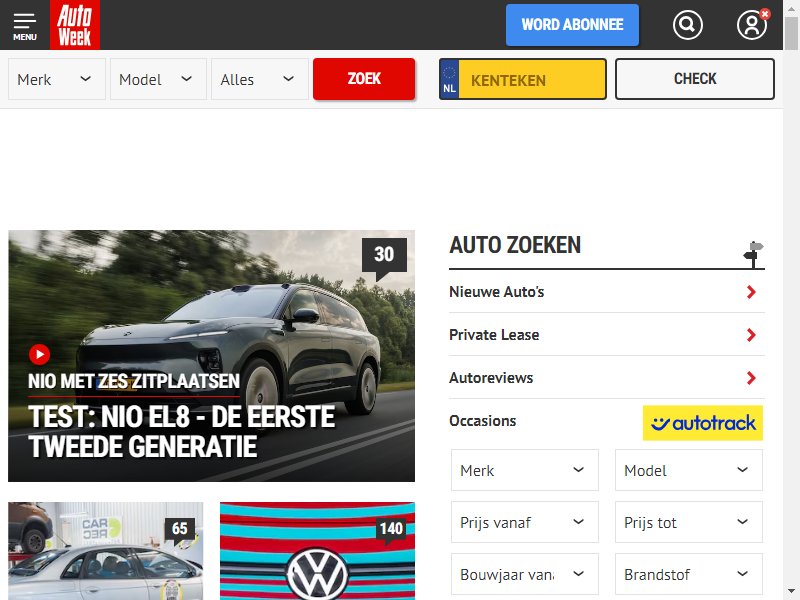The image size is (800, 600).
Task: Open the Bouwjaar vanaf dropdown
Action: [524, 574]
